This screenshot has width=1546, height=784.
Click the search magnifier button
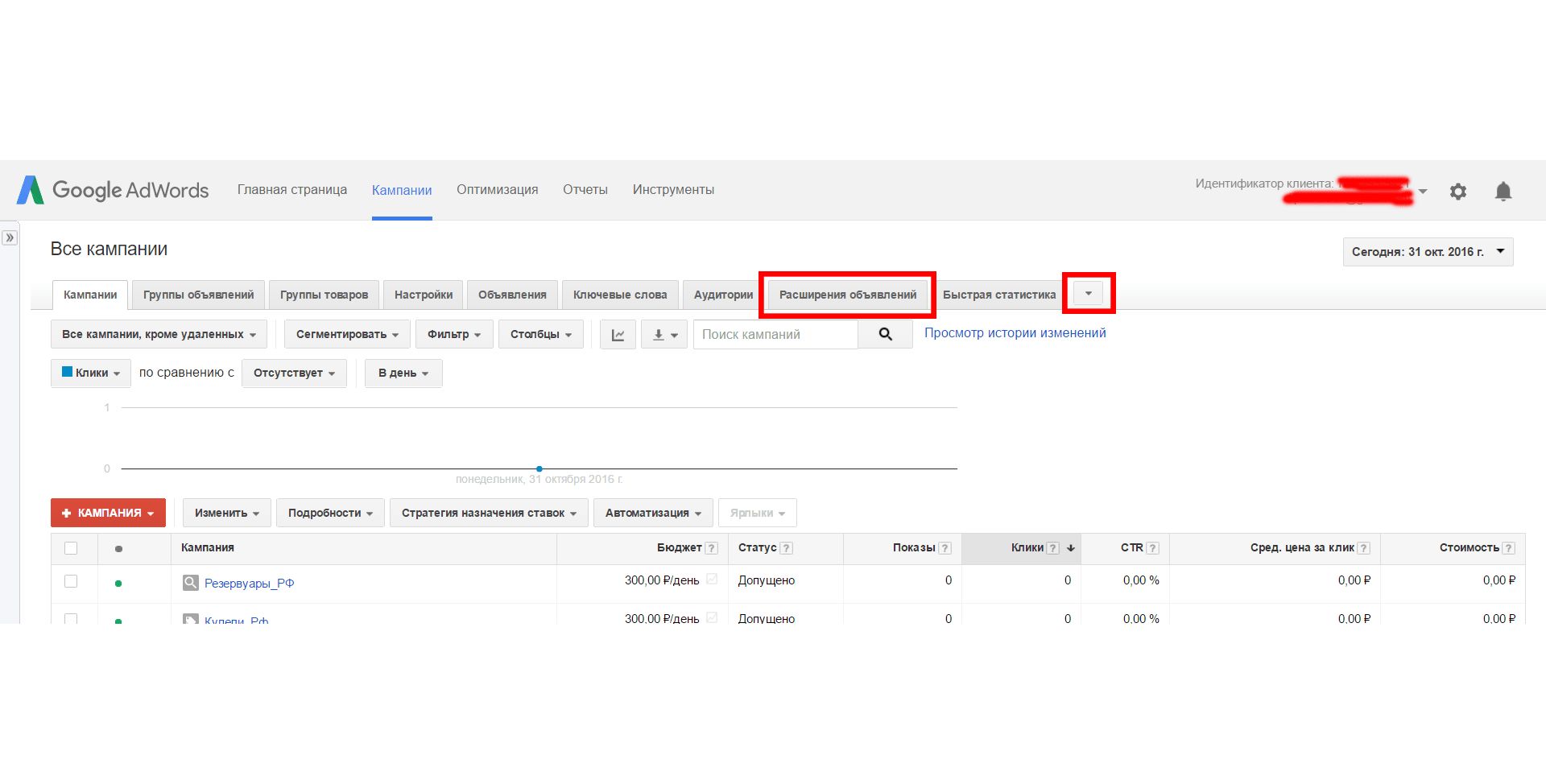pyautogui.click(x=885, y=335)
